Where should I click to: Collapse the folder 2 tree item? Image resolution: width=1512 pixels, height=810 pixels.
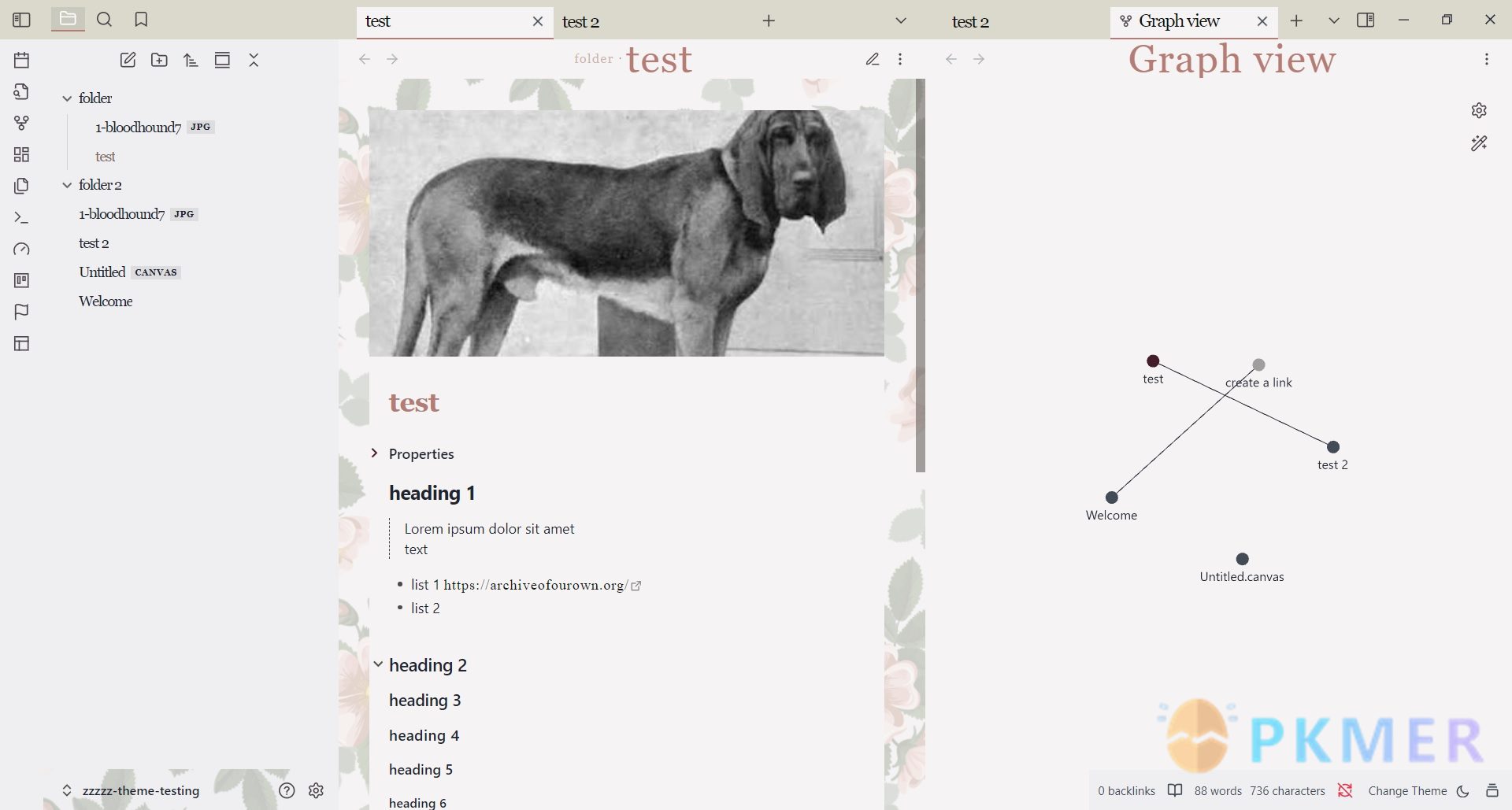[67, 185]
